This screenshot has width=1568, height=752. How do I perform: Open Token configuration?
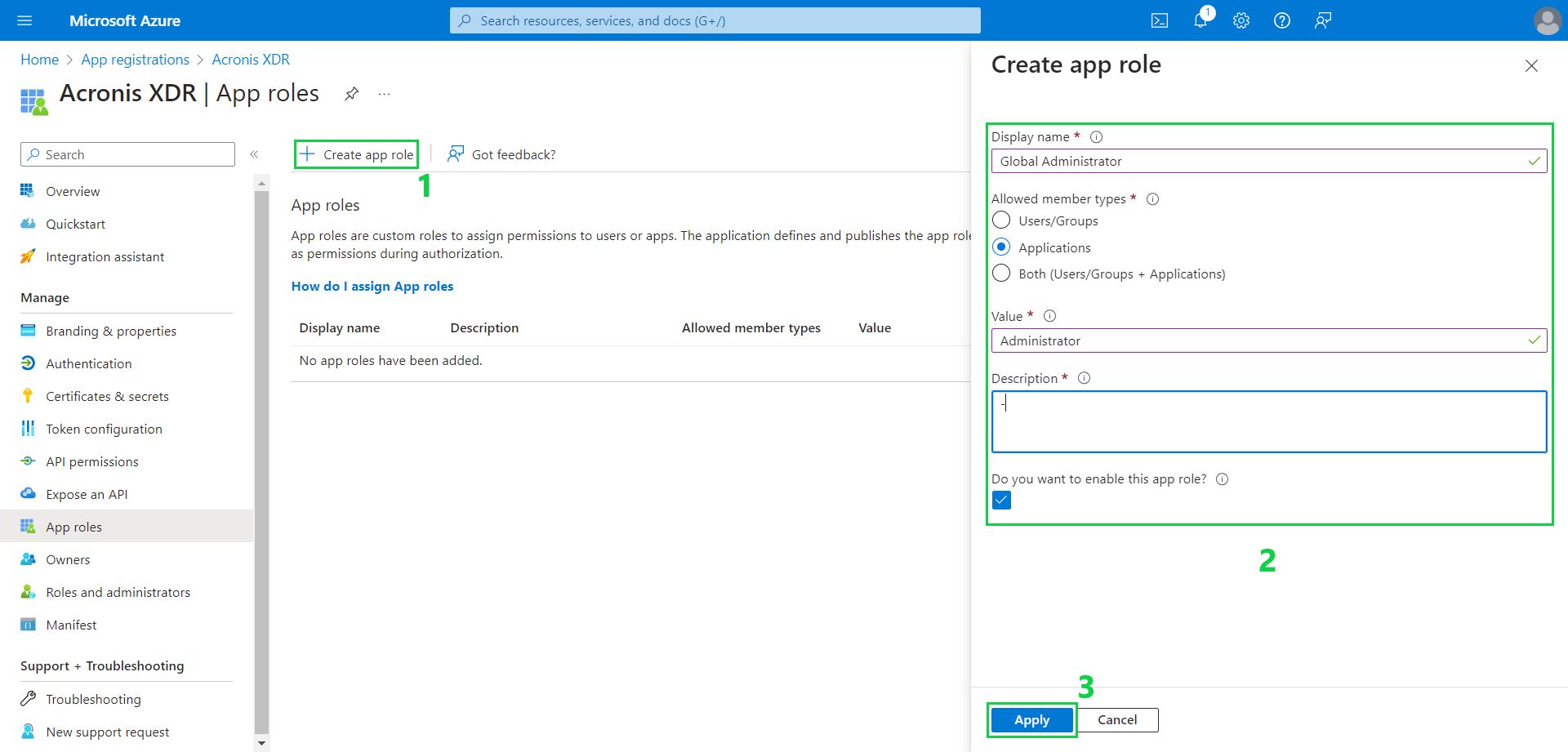104,428
